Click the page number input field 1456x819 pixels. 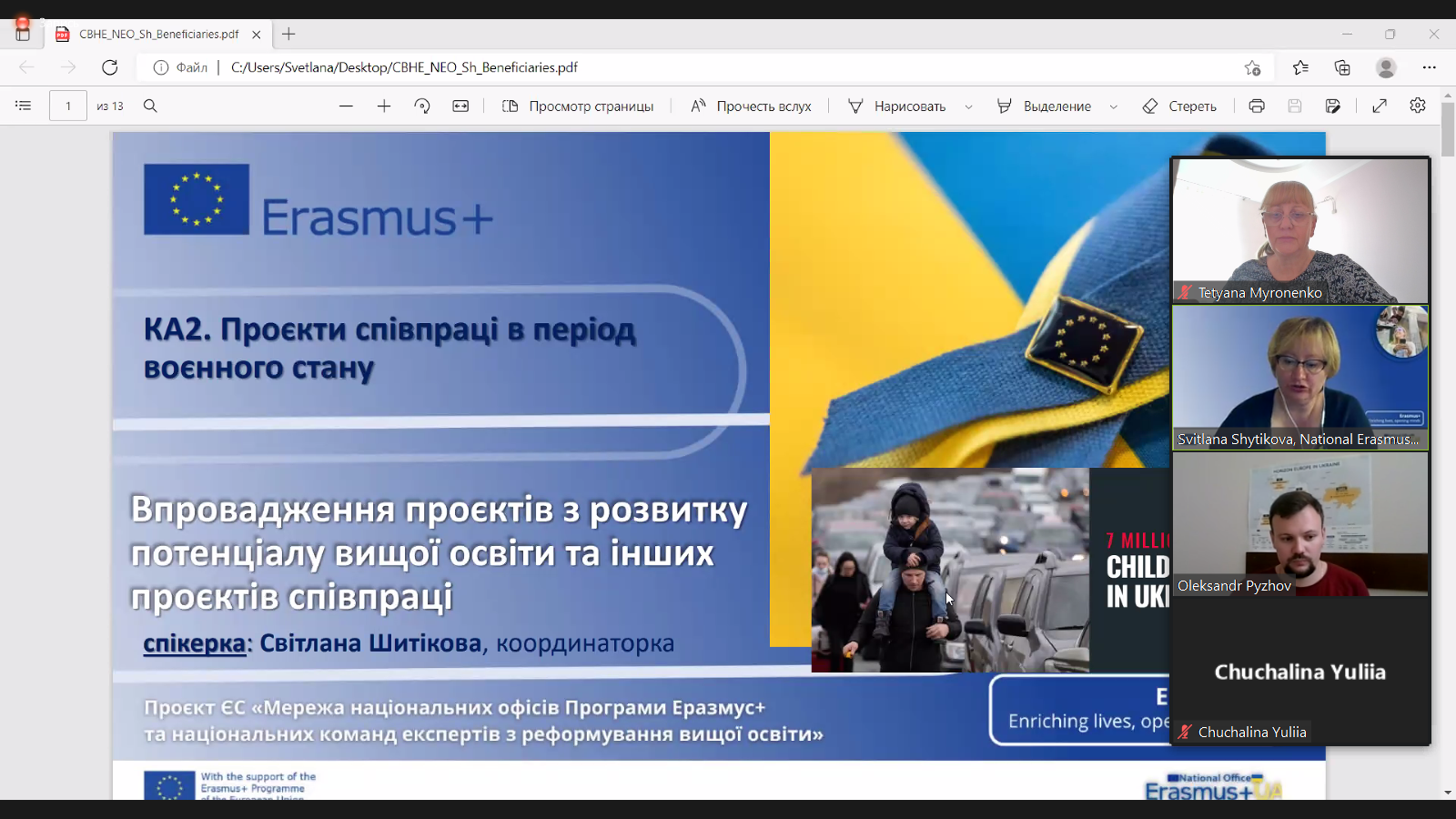tap(68, 106)
